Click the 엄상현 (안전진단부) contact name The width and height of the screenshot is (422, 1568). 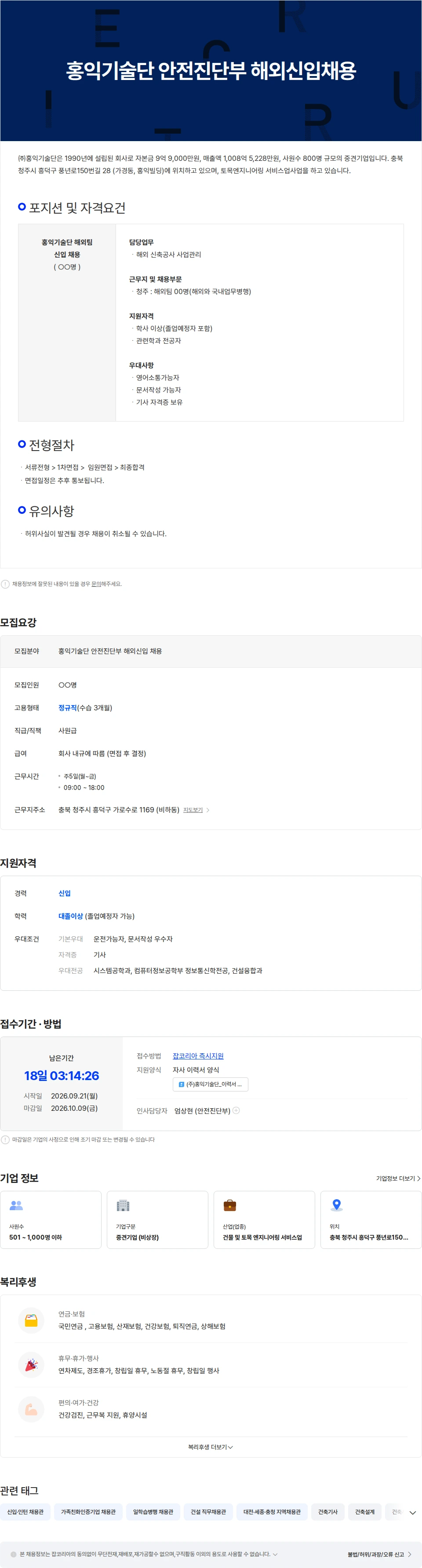[x=202, y=1111]
